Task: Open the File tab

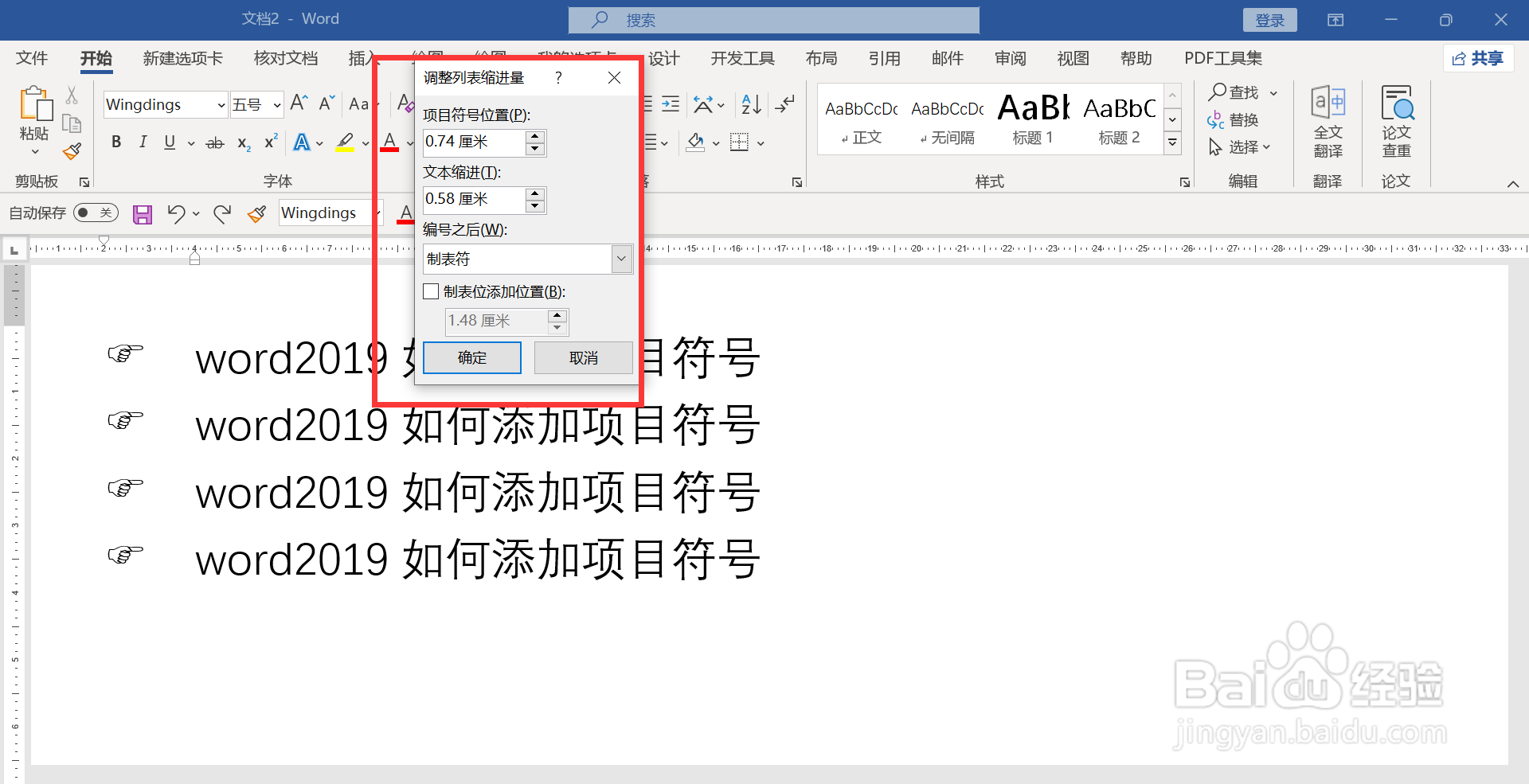Action: 32,58
